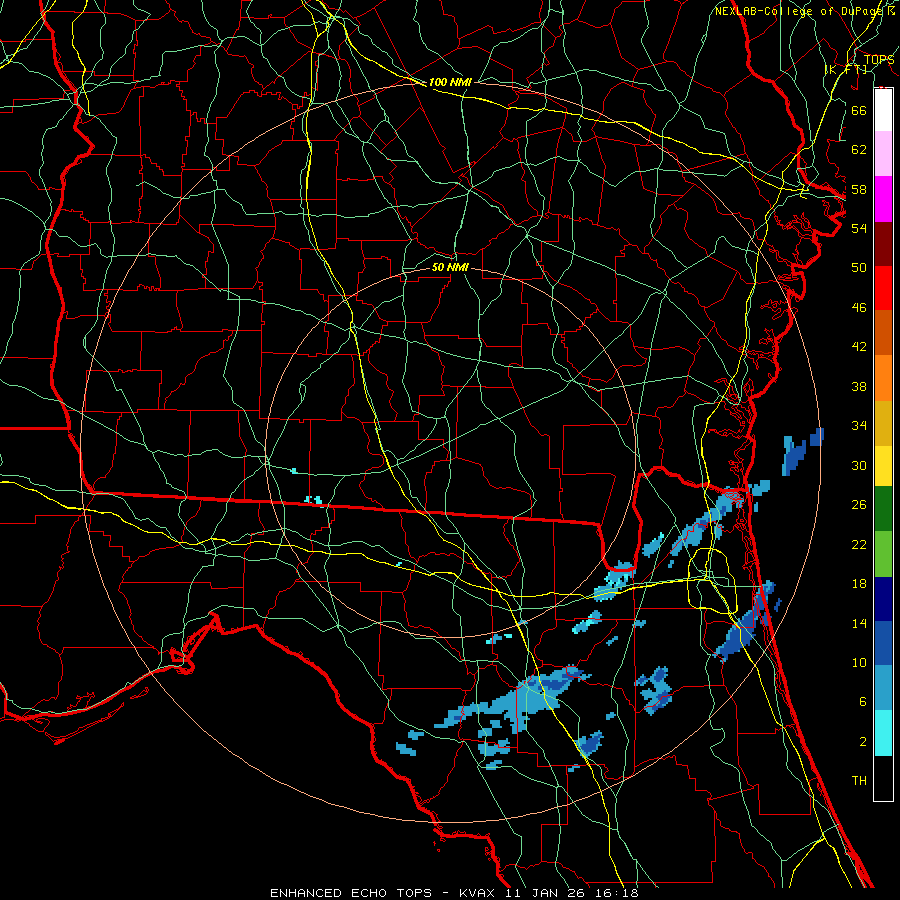Click 'ENHANCED ECHO TOPS' product title

[x=351, y=893]
